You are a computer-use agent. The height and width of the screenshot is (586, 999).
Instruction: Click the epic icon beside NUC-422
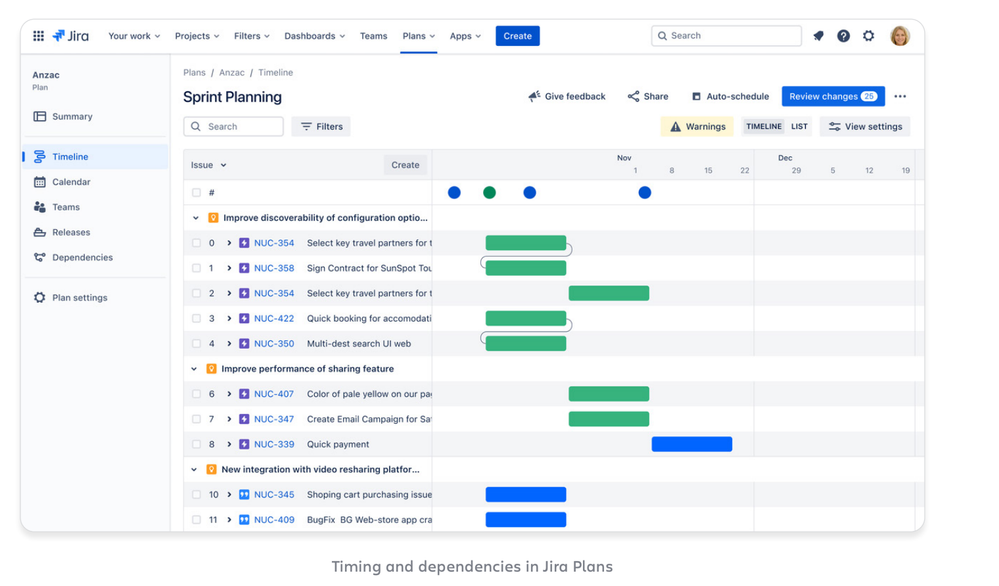click(244, 318)
